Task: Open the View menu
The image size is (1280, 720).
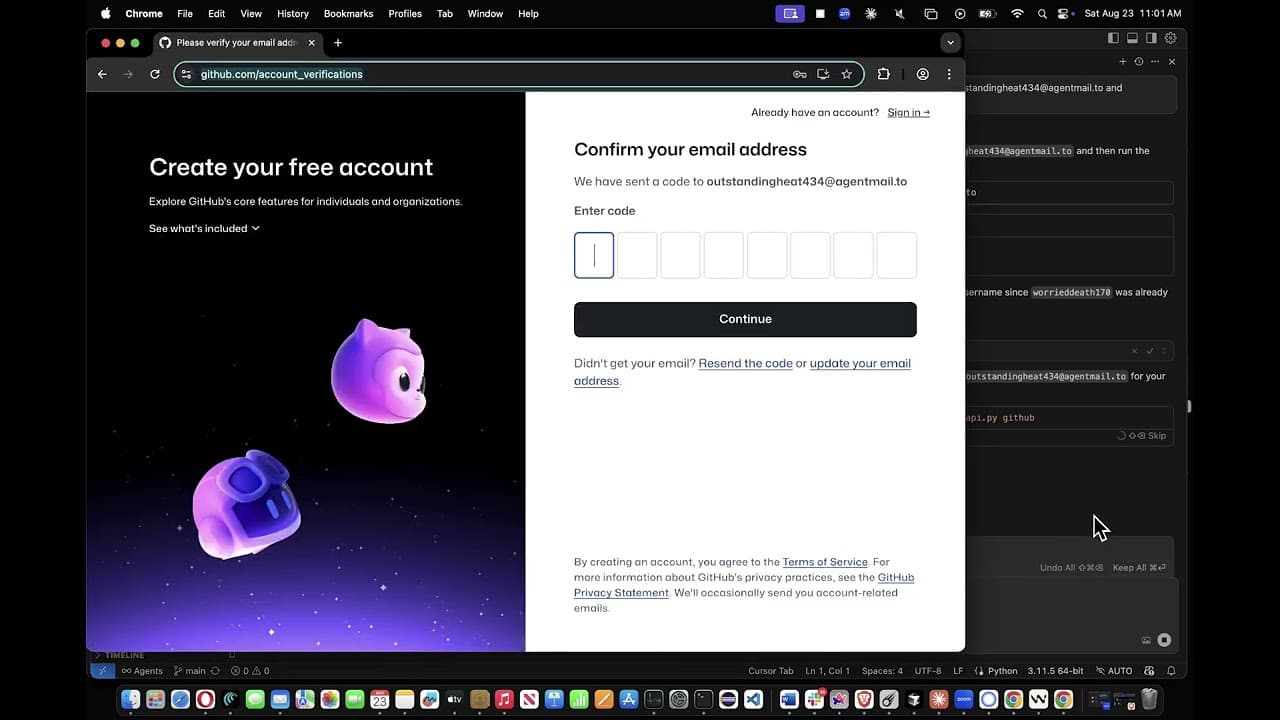Action: click(x=251, y=14)
